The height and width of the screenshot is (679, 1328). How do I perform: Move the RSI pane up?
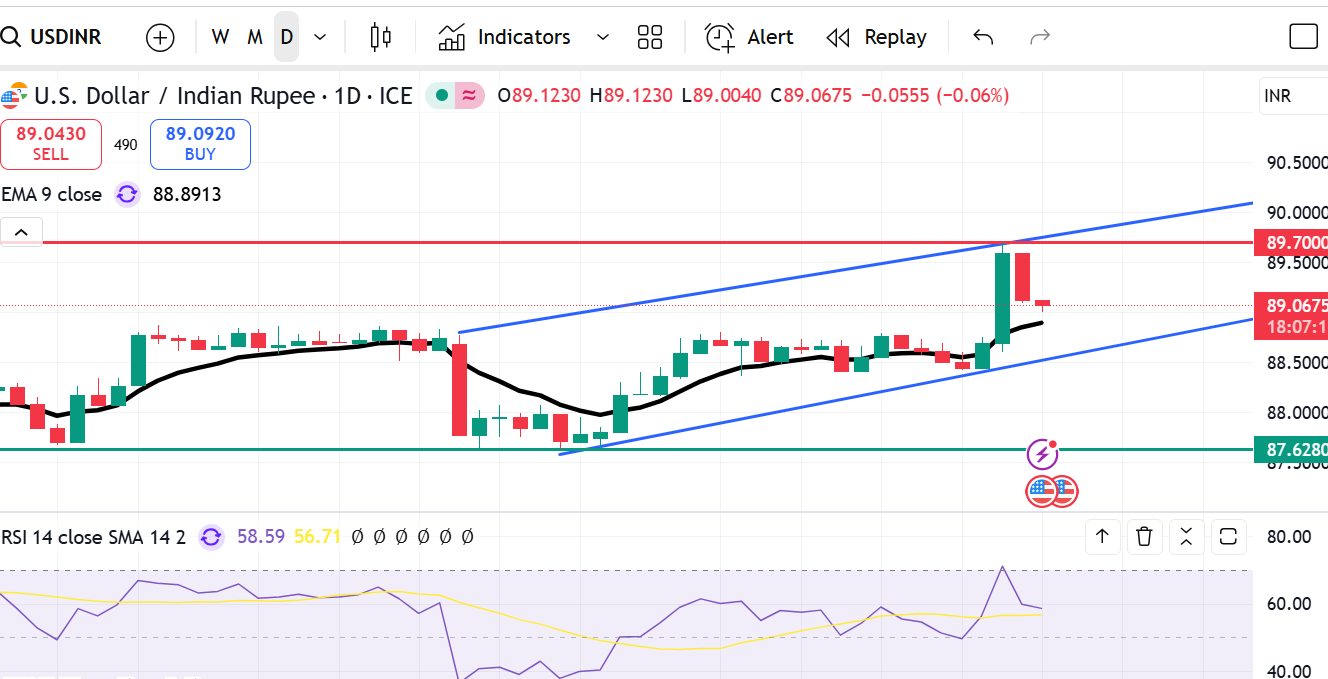tap(1102, 537)
